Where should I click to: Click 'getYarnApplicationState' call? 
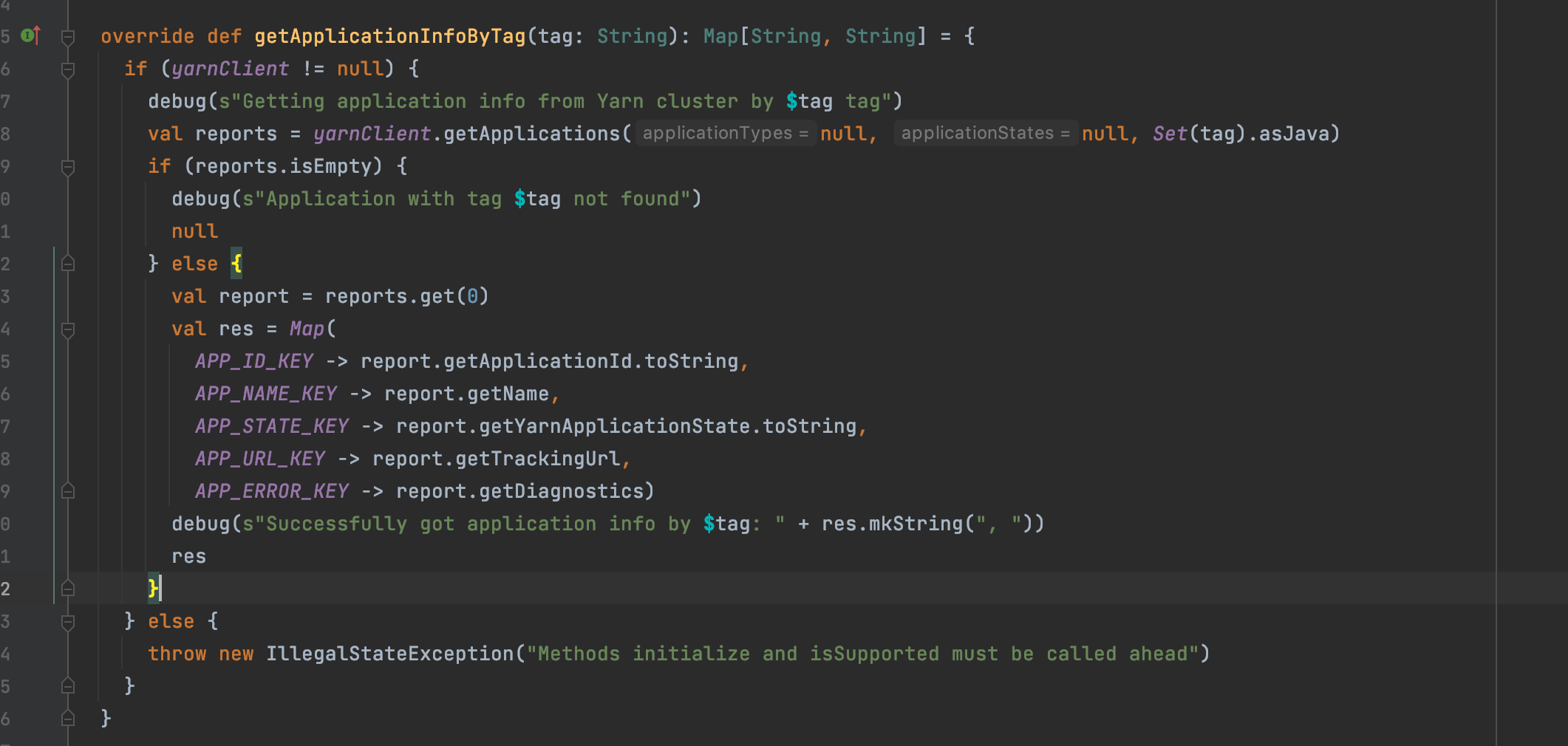pyautogui.click(x=614, y=426)
